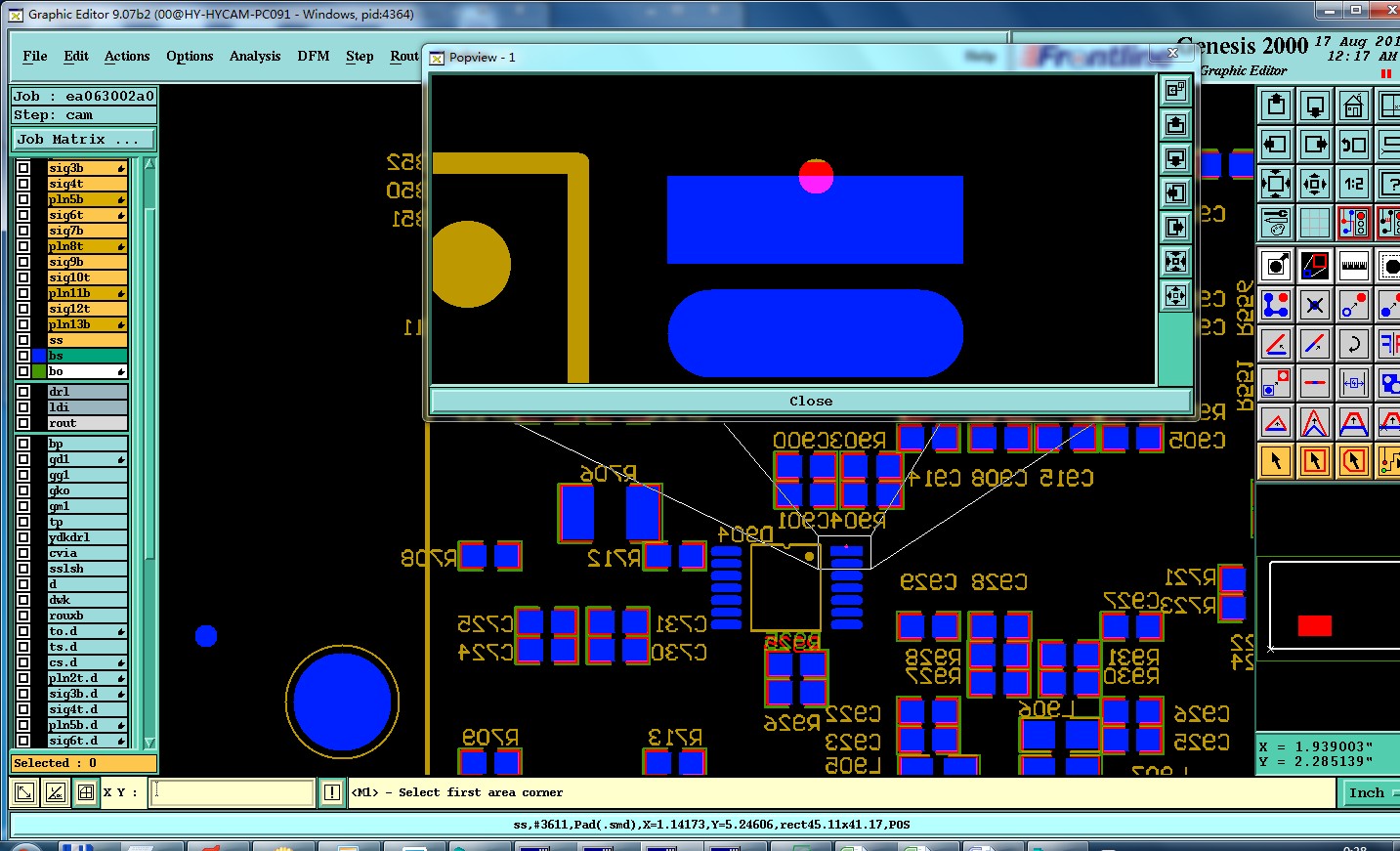
Task: Click the blue color swatch of bs layer
Action: (x=39, y=356)
